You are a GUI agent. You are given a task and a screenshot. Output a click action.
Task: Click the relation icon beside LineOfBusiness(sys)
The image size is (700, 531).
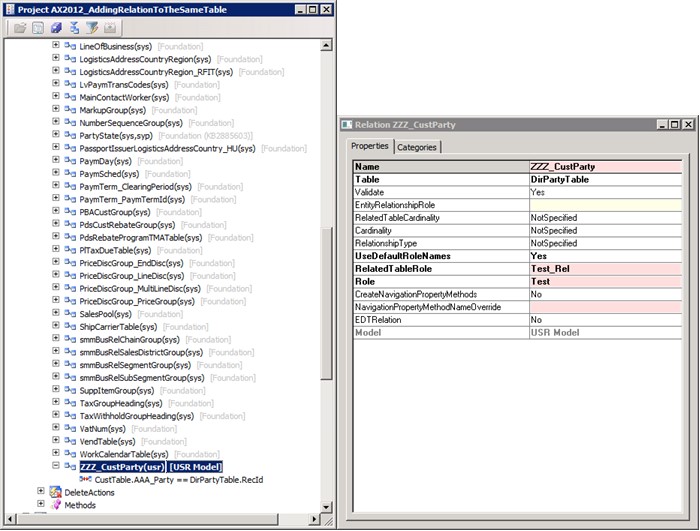click(70, 46)
